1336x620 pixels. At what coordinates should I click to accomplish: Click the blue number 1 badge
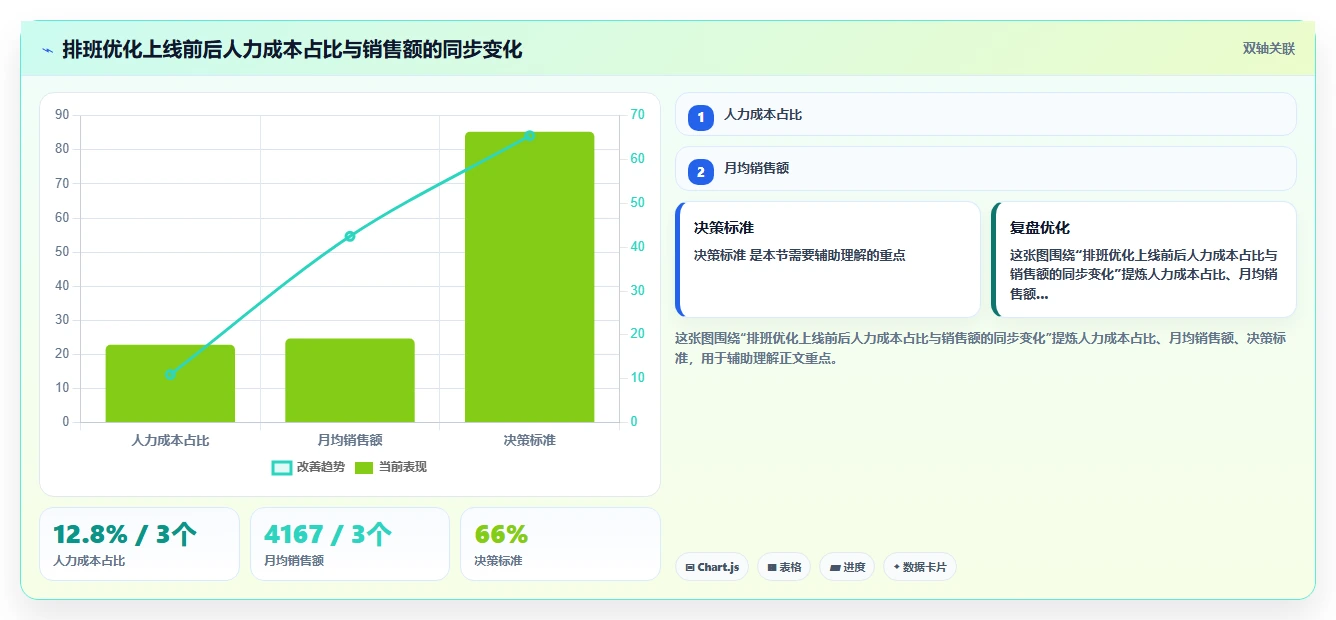tap(701, 117)
